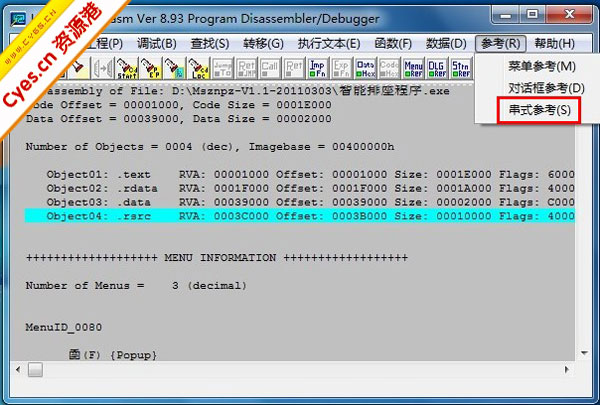Click the Strn Ref string references icon

(461, 67)
